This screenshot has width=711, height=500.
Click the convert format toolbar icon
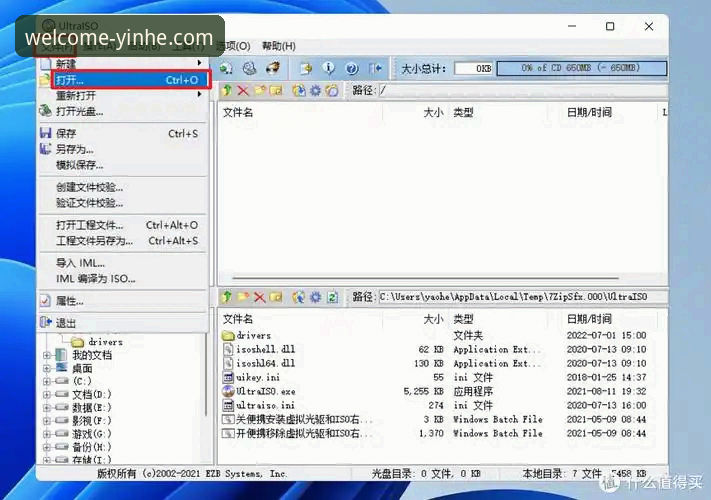click(306, 68)
